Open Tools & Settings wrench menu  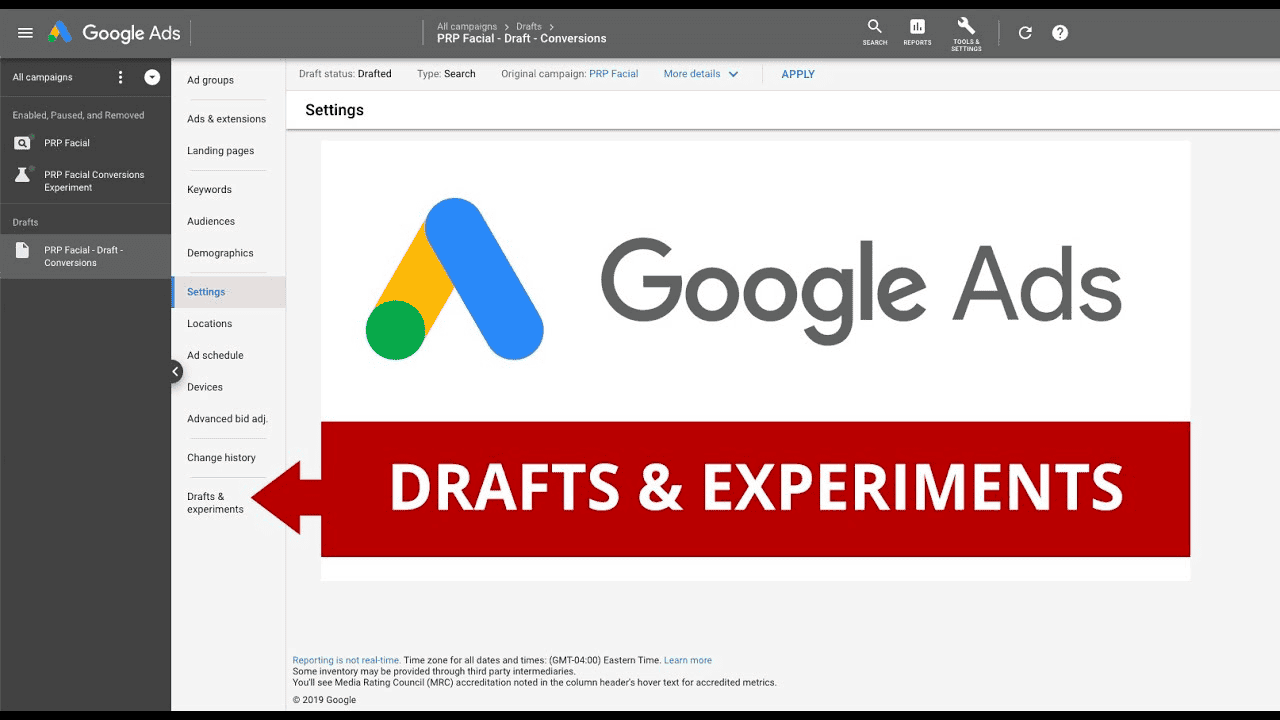point(965,32)
